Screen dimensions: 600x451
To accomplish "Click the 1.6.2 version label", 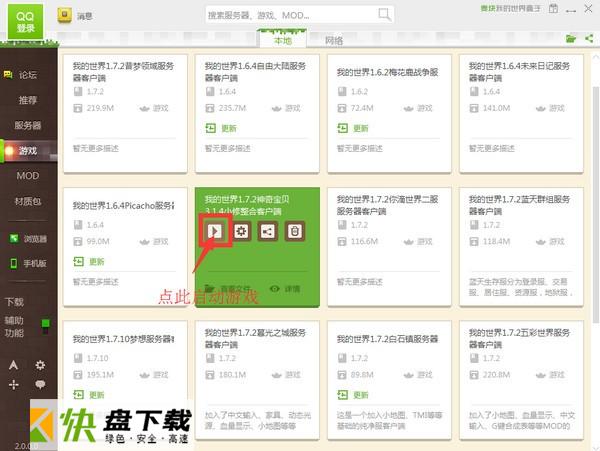I will [x=359, y=91].
